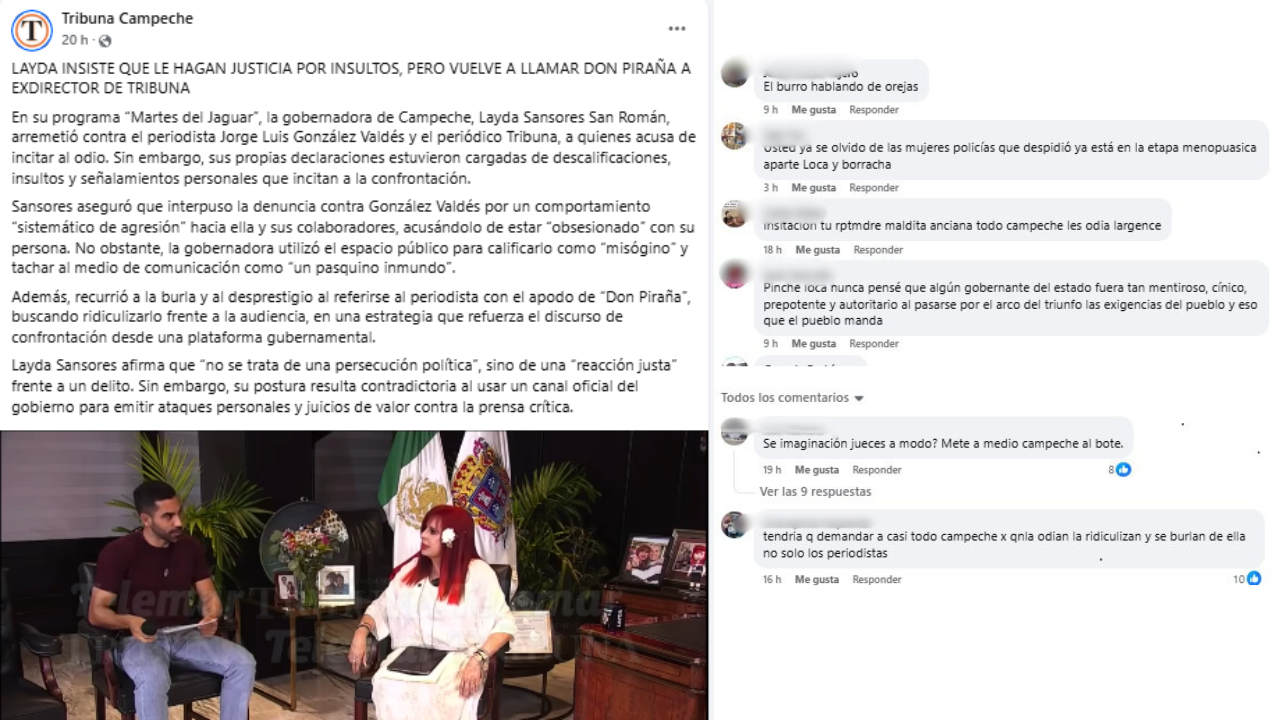The image size is (1280, 720).
Task: Open Tribuna Campeche profile logo
Action: pyautogui.click(x=32, y=30)
